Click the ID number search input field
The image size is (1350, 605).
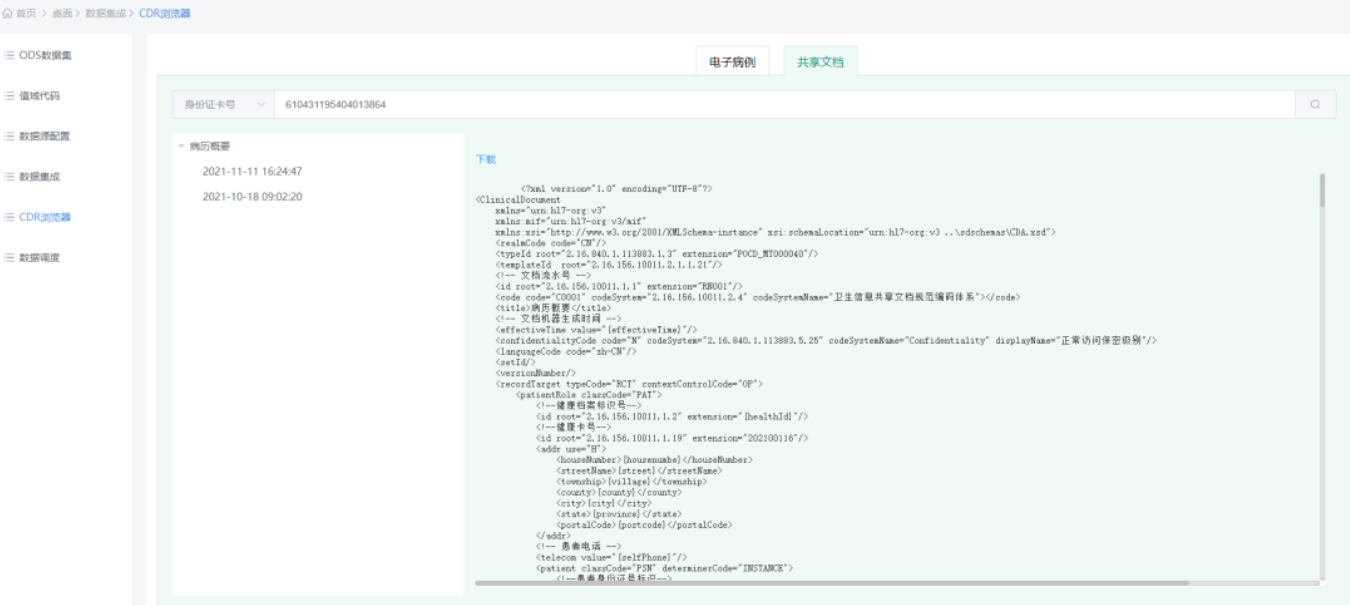point(780,104)
